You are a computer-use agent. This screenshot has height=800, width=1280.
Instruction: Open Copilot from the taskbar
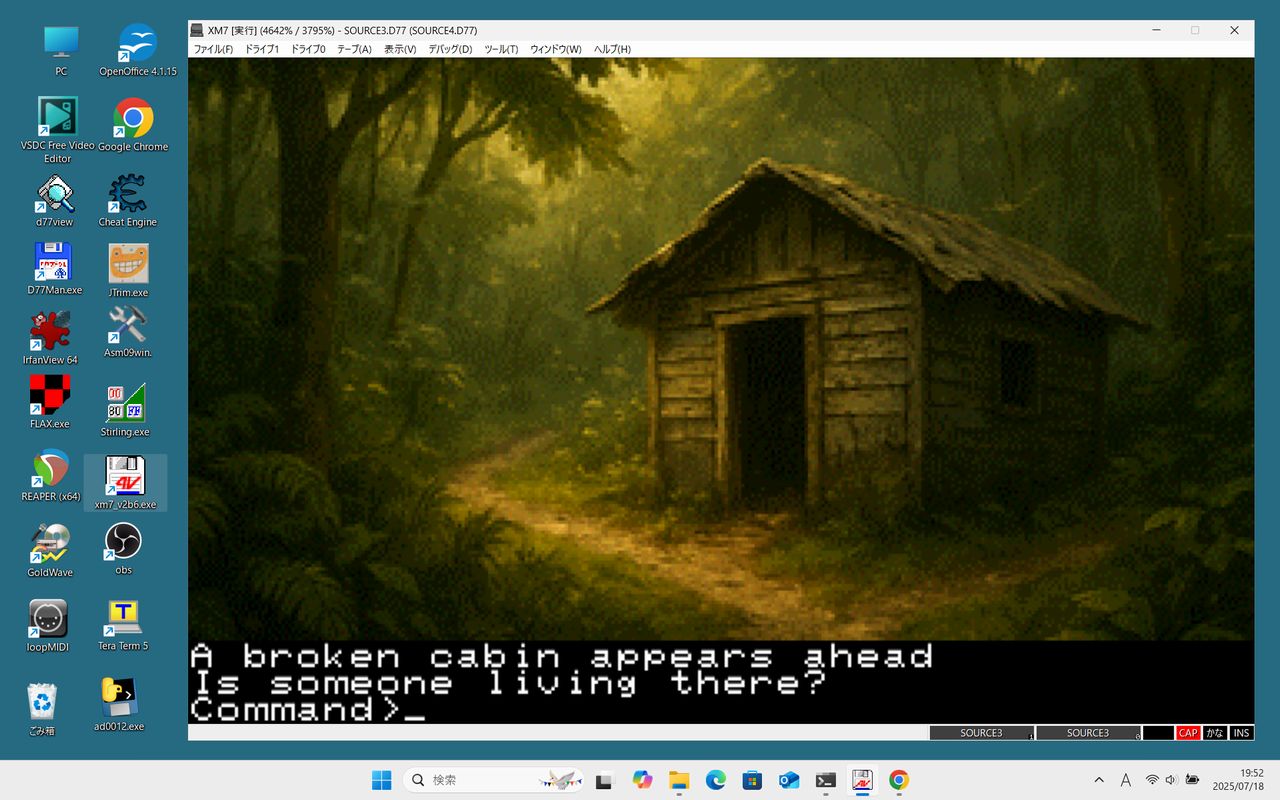642,780
